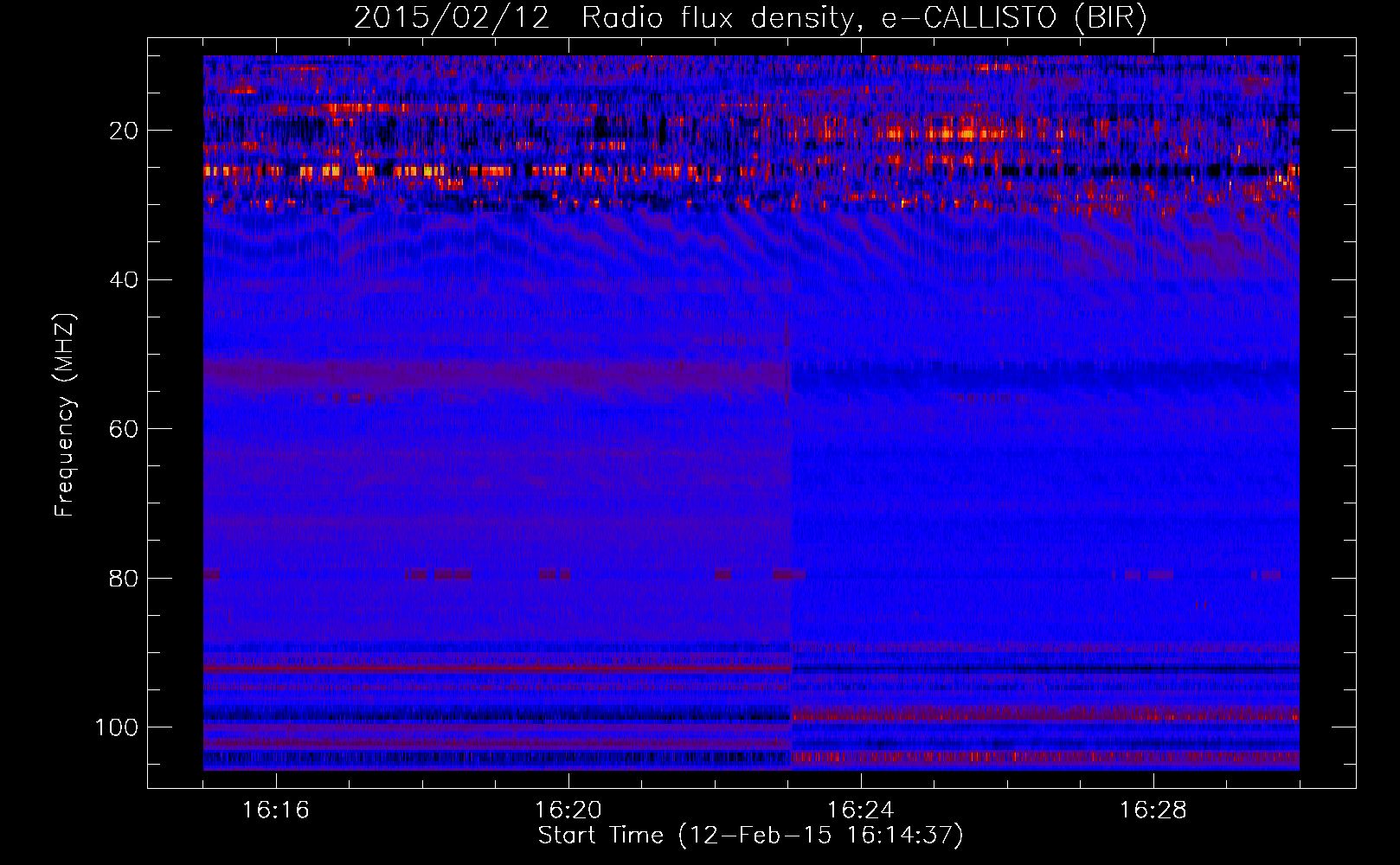
Task: Click the '80' frequency tick label
Action: click(x=124, y=578)
